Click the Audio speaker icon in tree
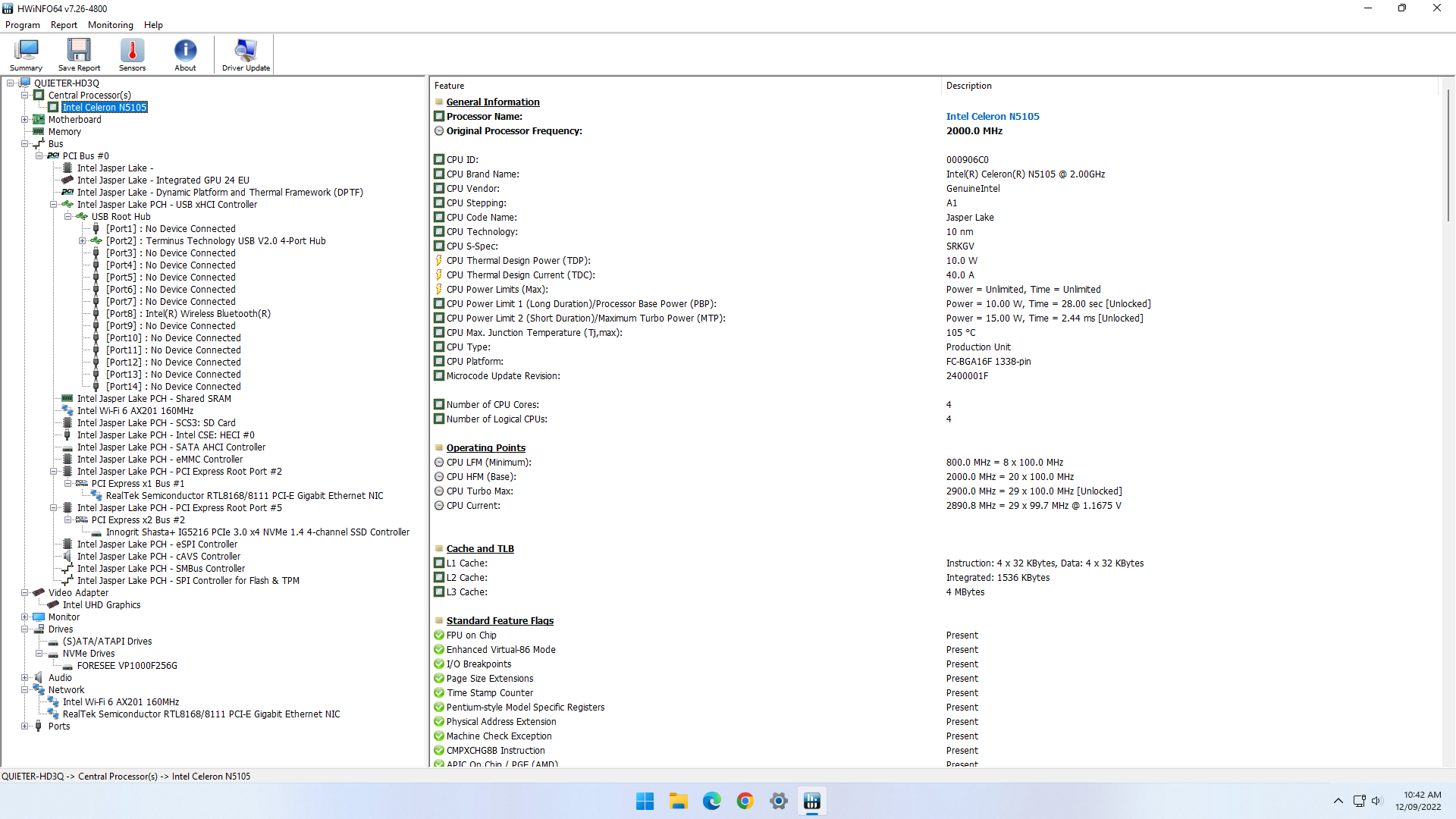The image size is (1456, 819). click(39, 677)
